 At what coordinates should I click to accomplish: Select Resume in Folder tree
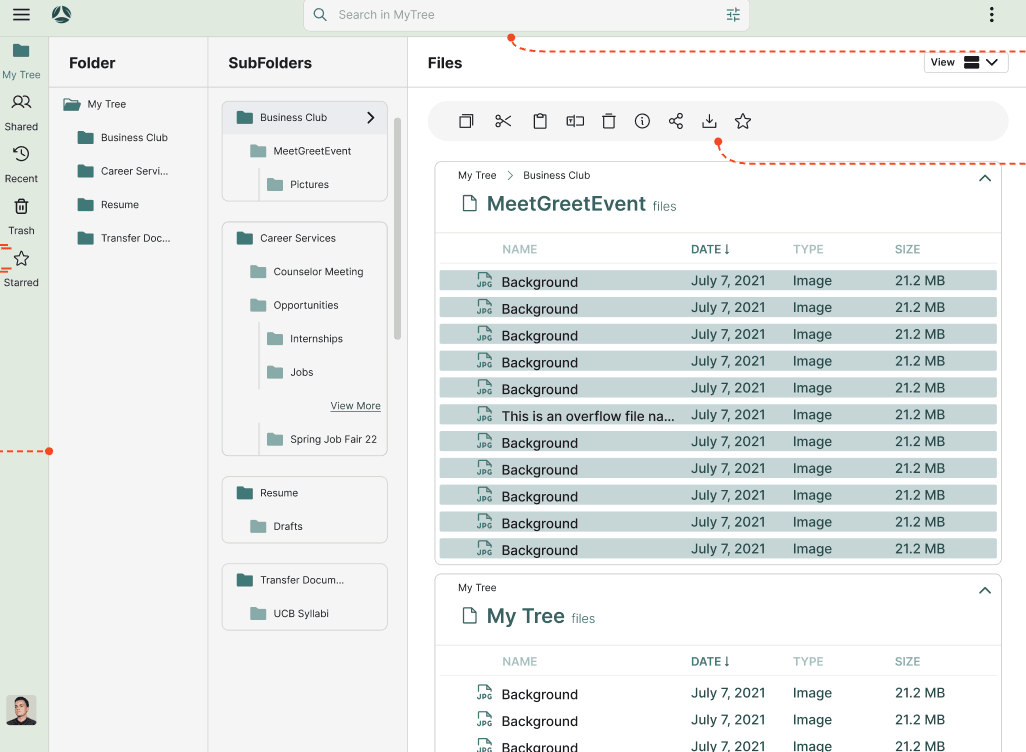108,205
